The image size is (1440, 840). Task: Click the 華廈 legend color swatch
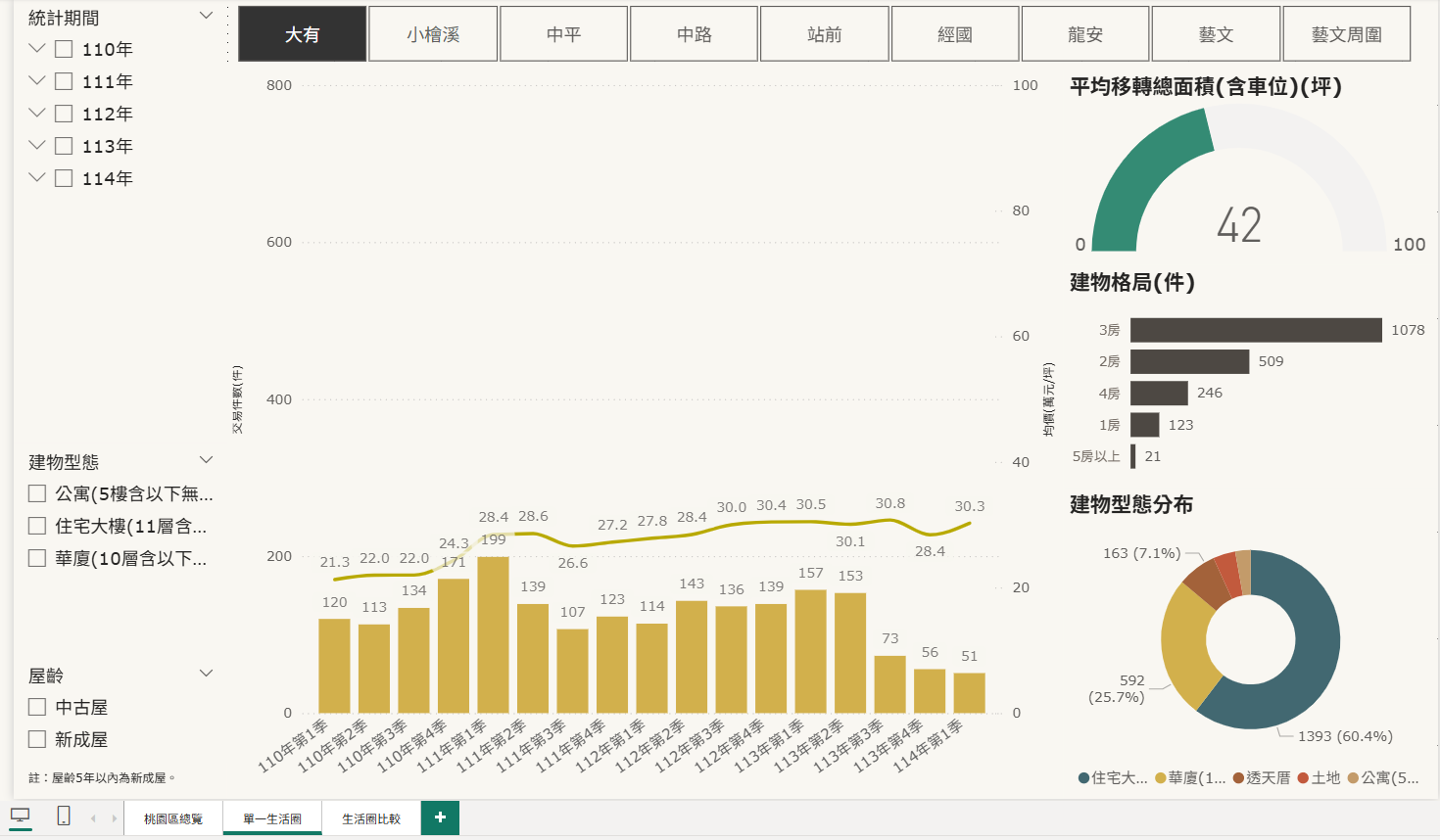1161,778
